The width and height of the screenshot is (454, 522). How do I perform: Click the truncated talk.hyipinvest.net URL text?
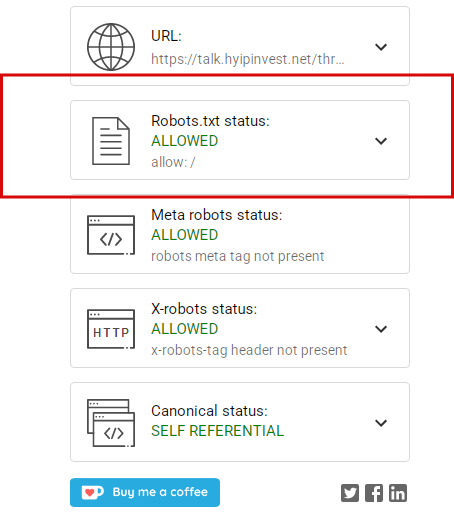(x=248, y=59)
